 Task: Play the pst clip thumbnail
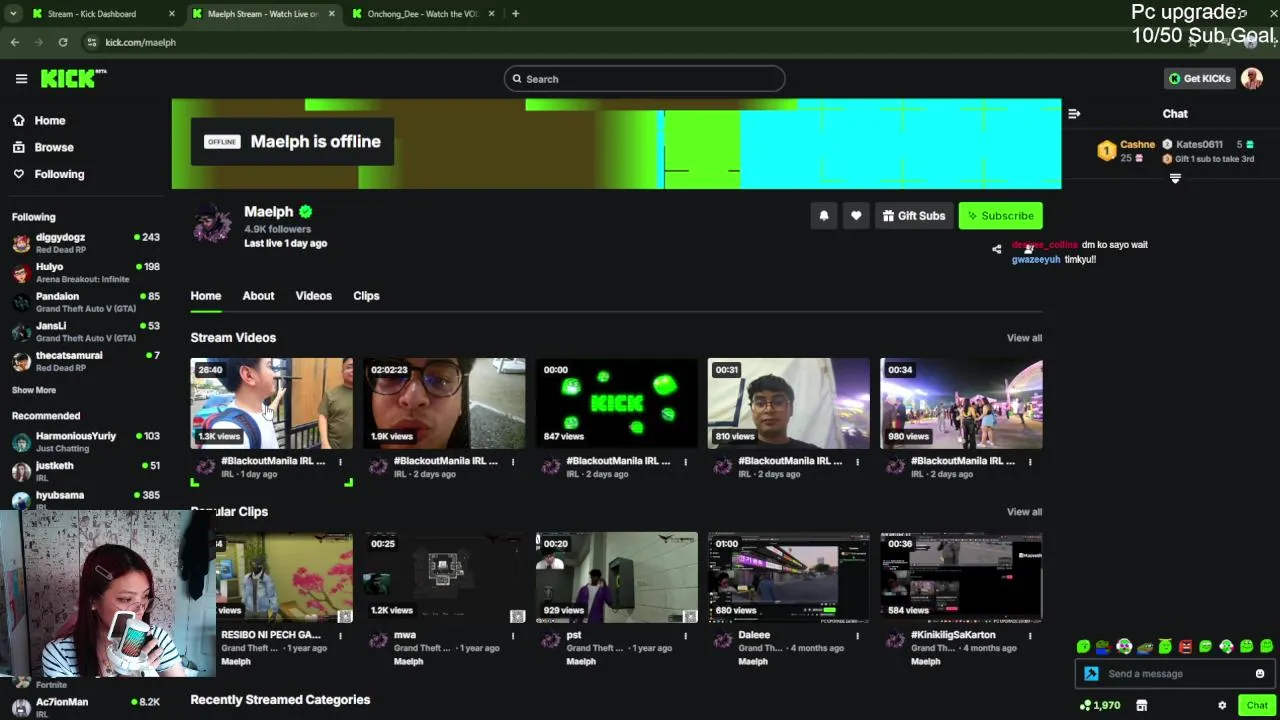pyautogui.click(x=616, y=577)
